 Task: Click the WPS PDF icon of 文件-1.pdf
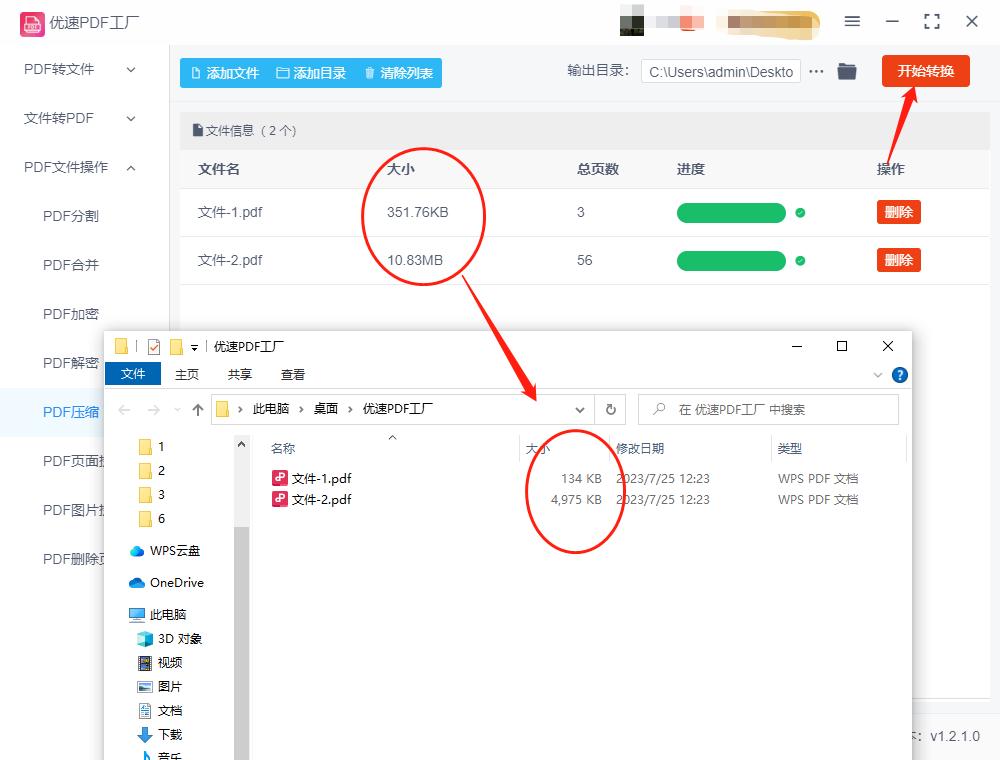282,478
